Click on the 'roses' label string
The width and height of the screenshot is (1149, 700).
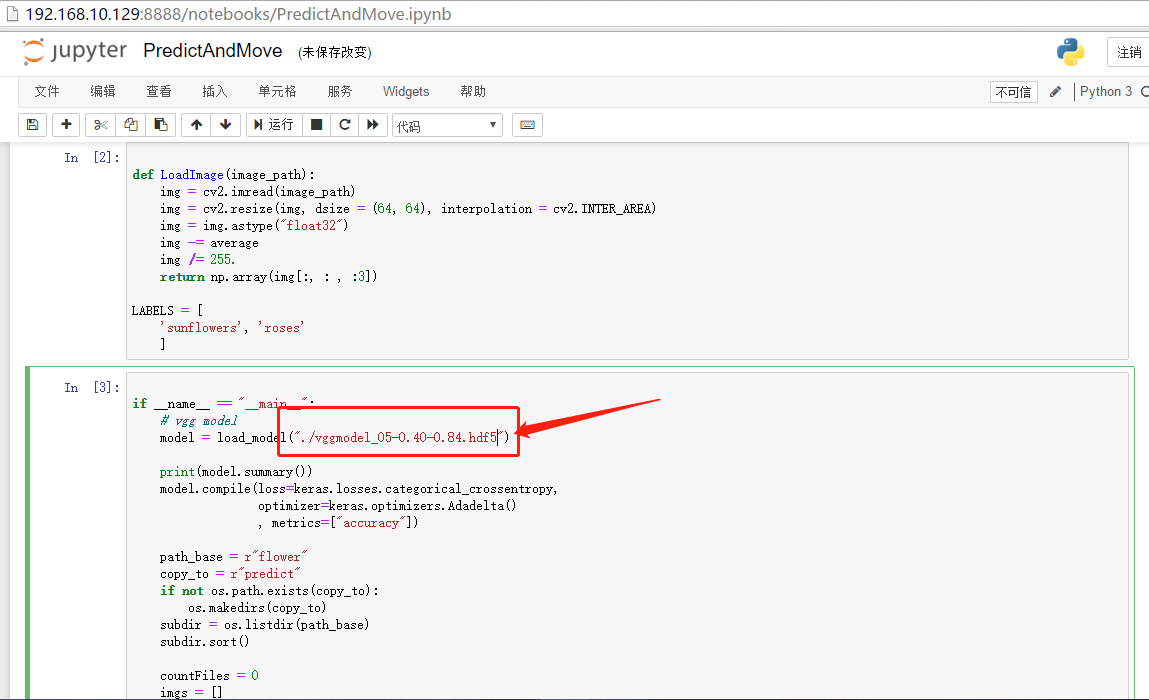[x=281, y=328]
